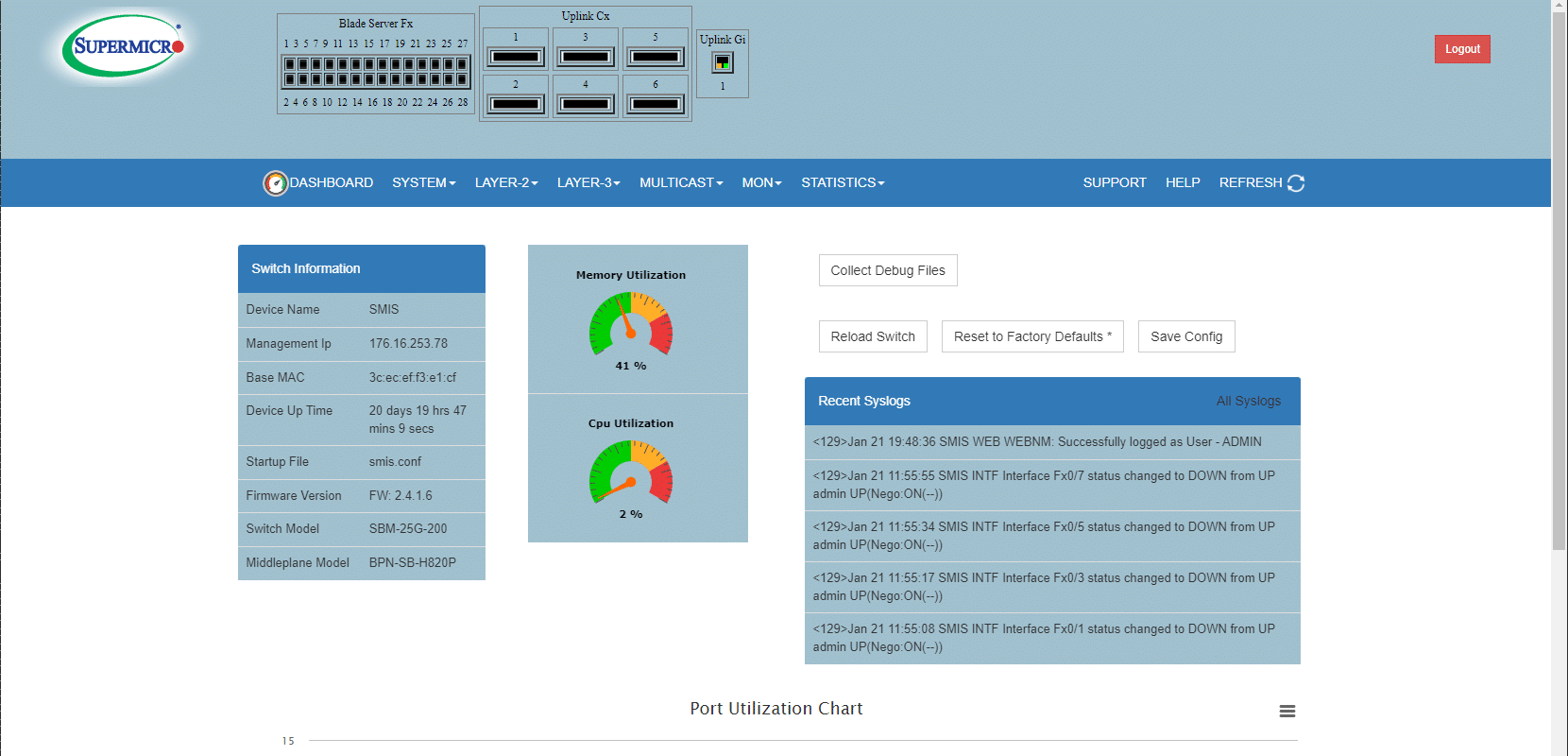Click the Reload Switch button
Image resolution: width=1568 pixels, height=756 pixels.
coord(873,336)
